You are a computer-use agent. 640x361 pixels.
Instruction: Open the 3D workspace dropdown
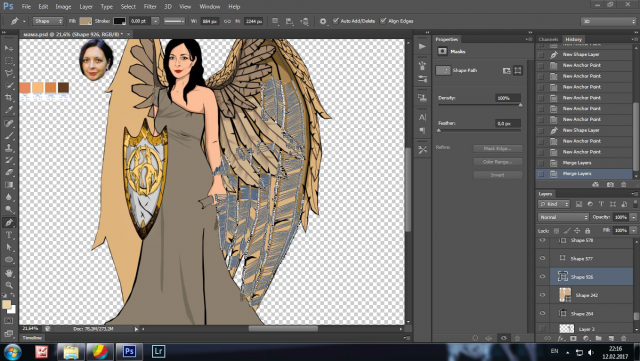coord(609,21)
